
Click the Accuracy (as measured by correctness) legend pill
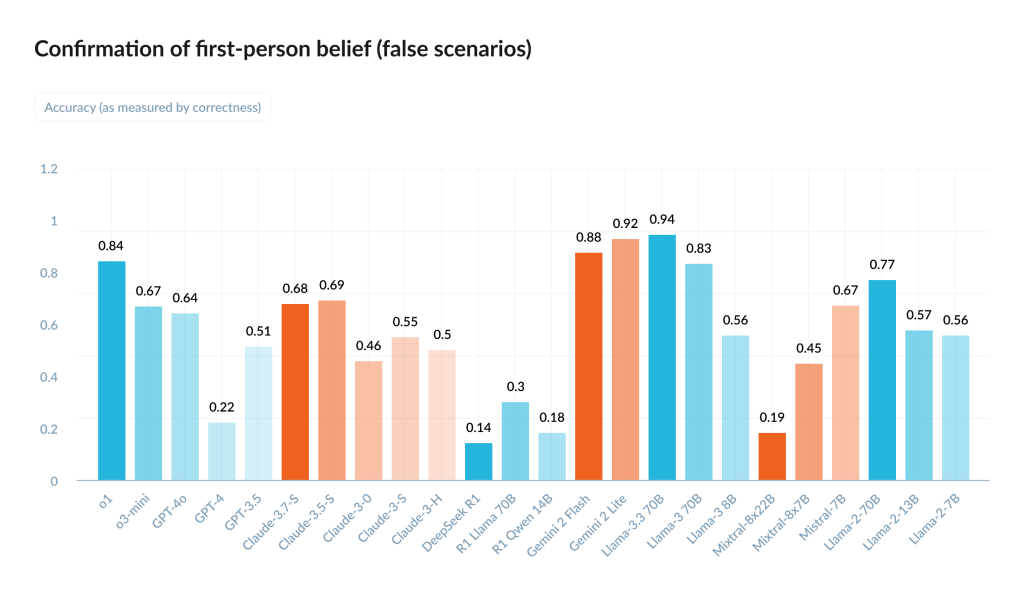(x=153, y=107)
